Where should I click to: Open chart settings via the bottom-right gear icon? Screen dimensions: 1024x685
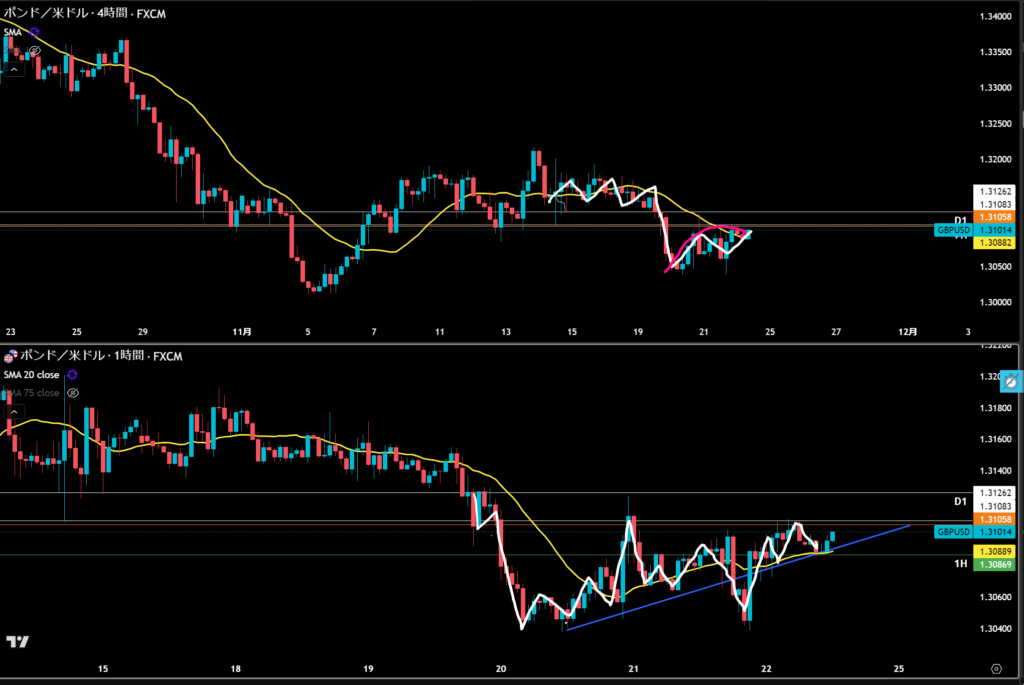coord(996,668)
